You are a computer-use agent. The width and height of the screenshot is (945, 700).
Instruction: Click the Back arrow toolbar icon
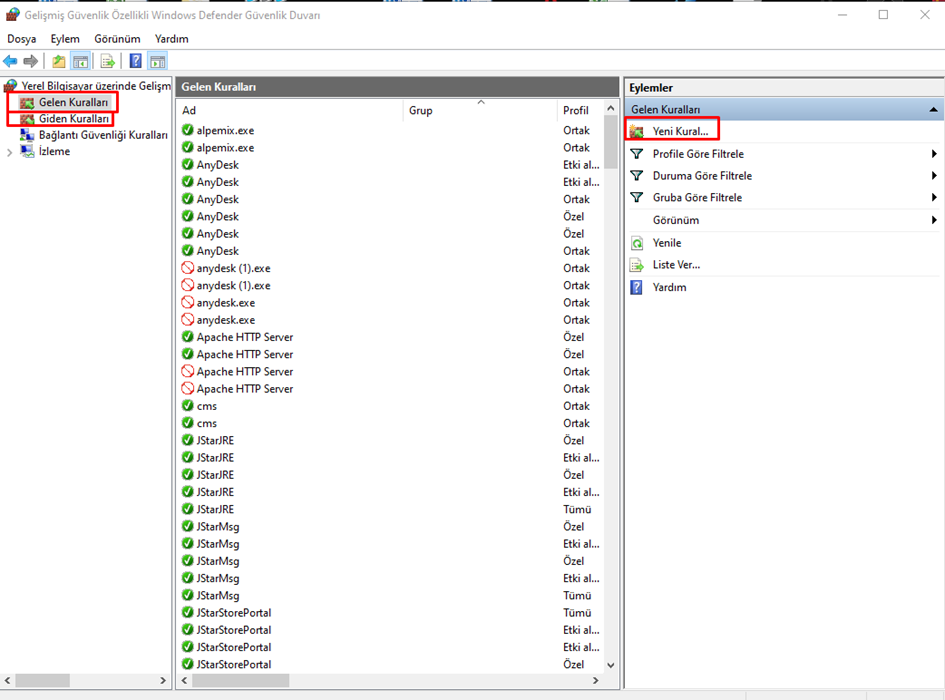point(10,61)
